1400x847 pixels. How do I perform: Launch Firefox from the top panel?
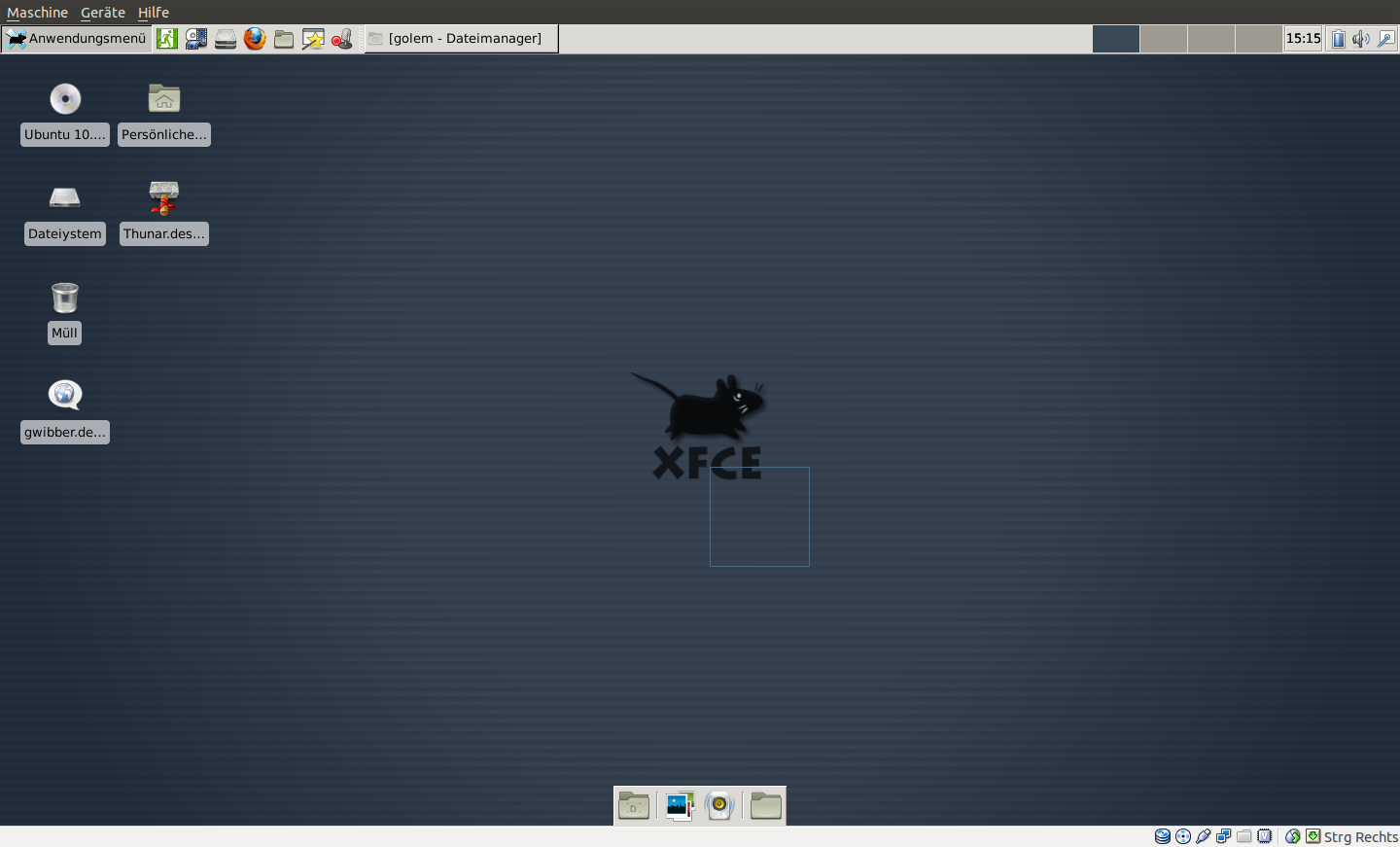(254, 39)
